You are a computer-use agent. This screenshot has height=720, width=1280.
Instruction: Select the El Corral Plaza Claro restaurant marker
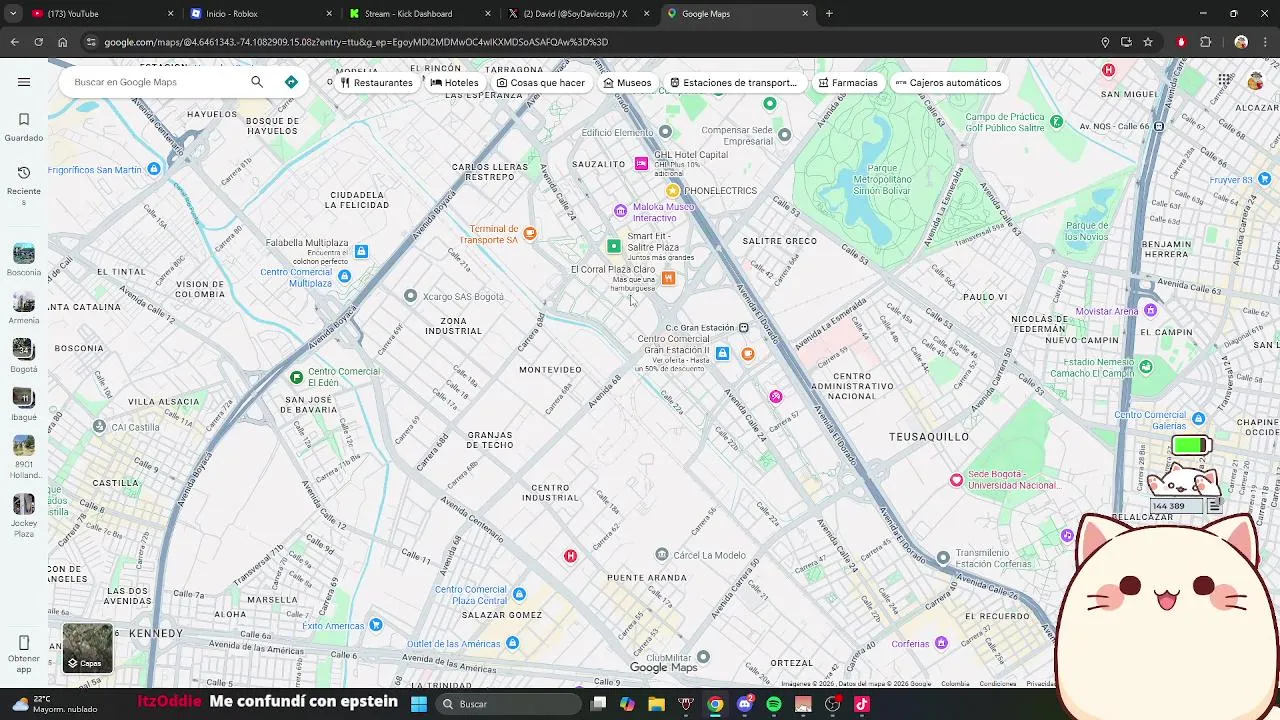tap(669, 278)
